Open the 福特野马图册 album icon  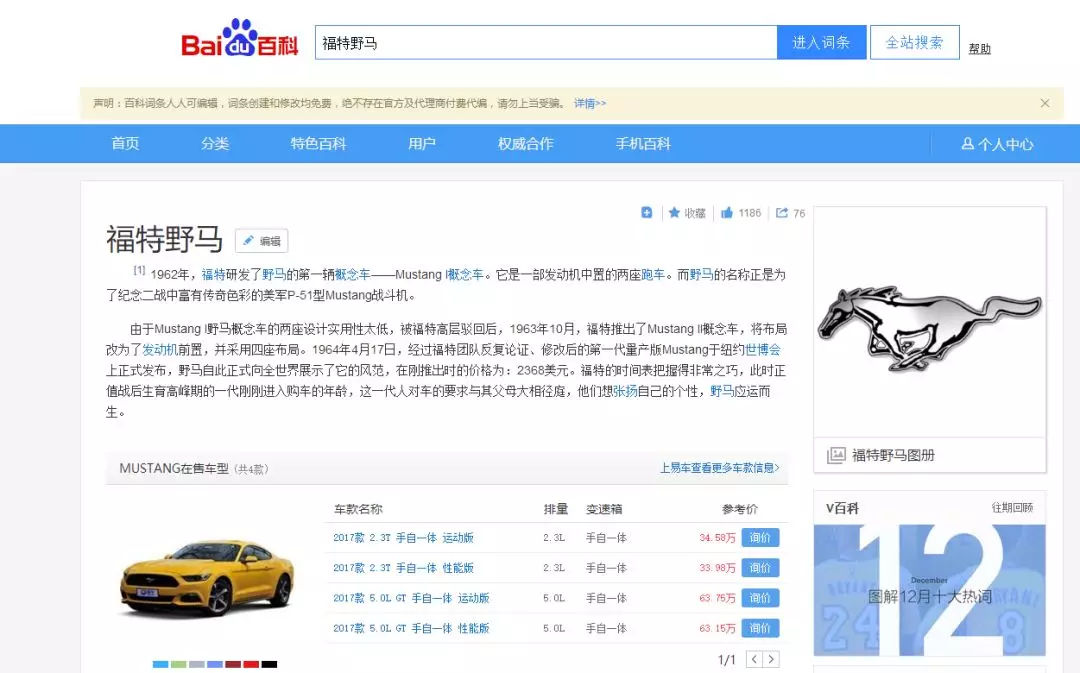835,455
